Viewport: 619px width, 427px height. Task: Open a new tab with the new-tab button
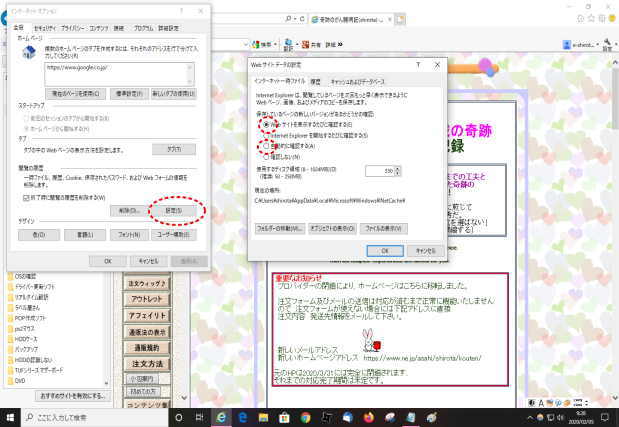400,19
